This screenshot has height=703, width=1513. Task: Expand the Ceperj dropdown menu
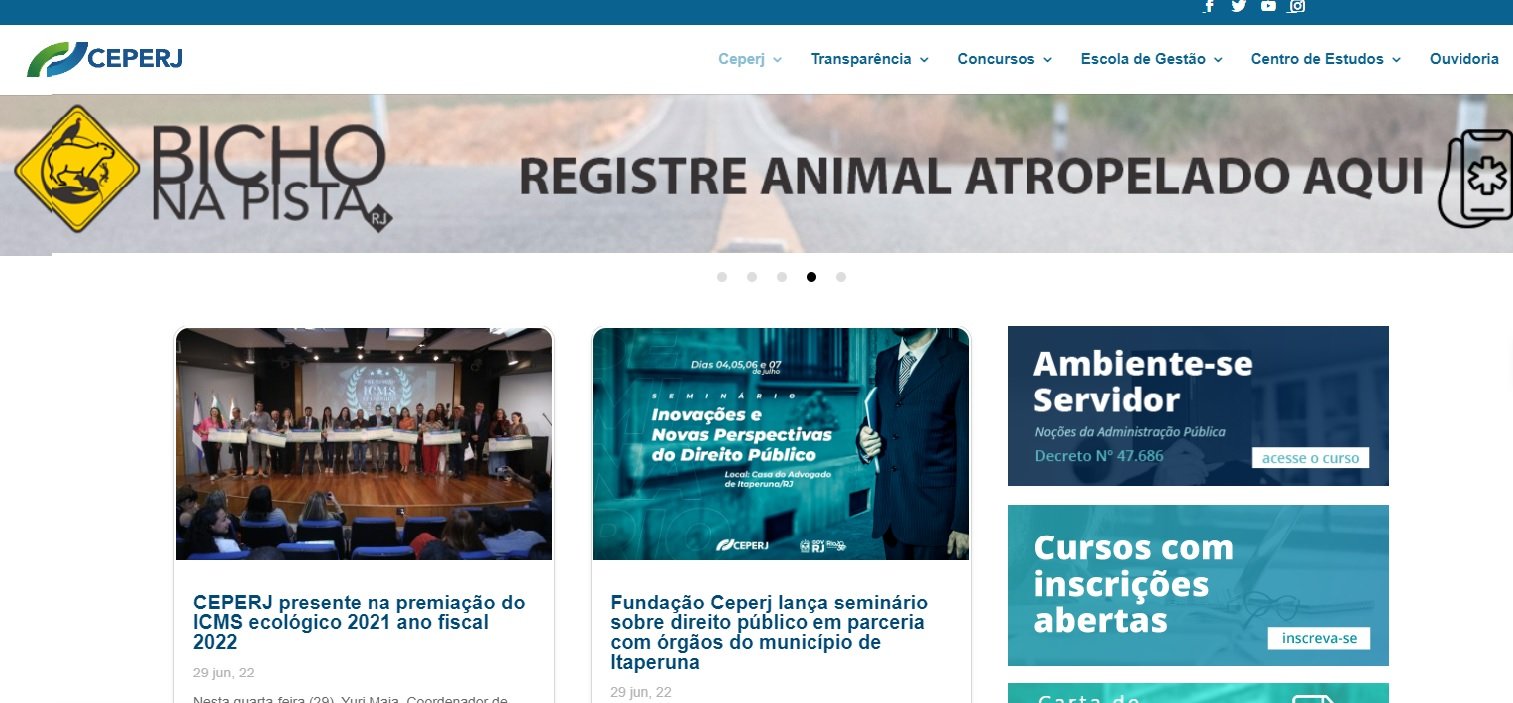coord(750,59)
